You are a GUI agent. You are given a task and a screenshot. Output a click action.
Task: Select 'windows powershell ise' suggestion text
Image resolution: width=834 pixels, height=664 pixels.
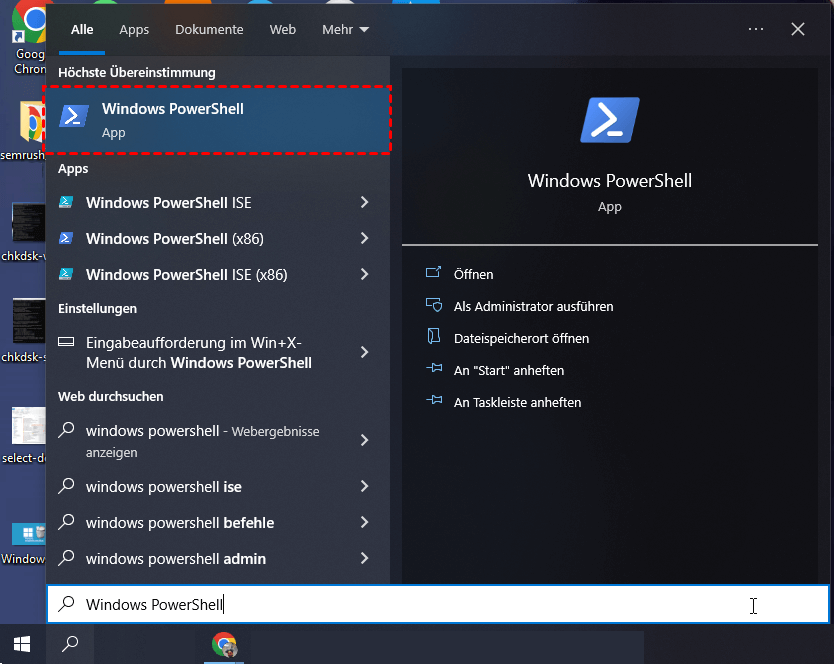point(164,487)
